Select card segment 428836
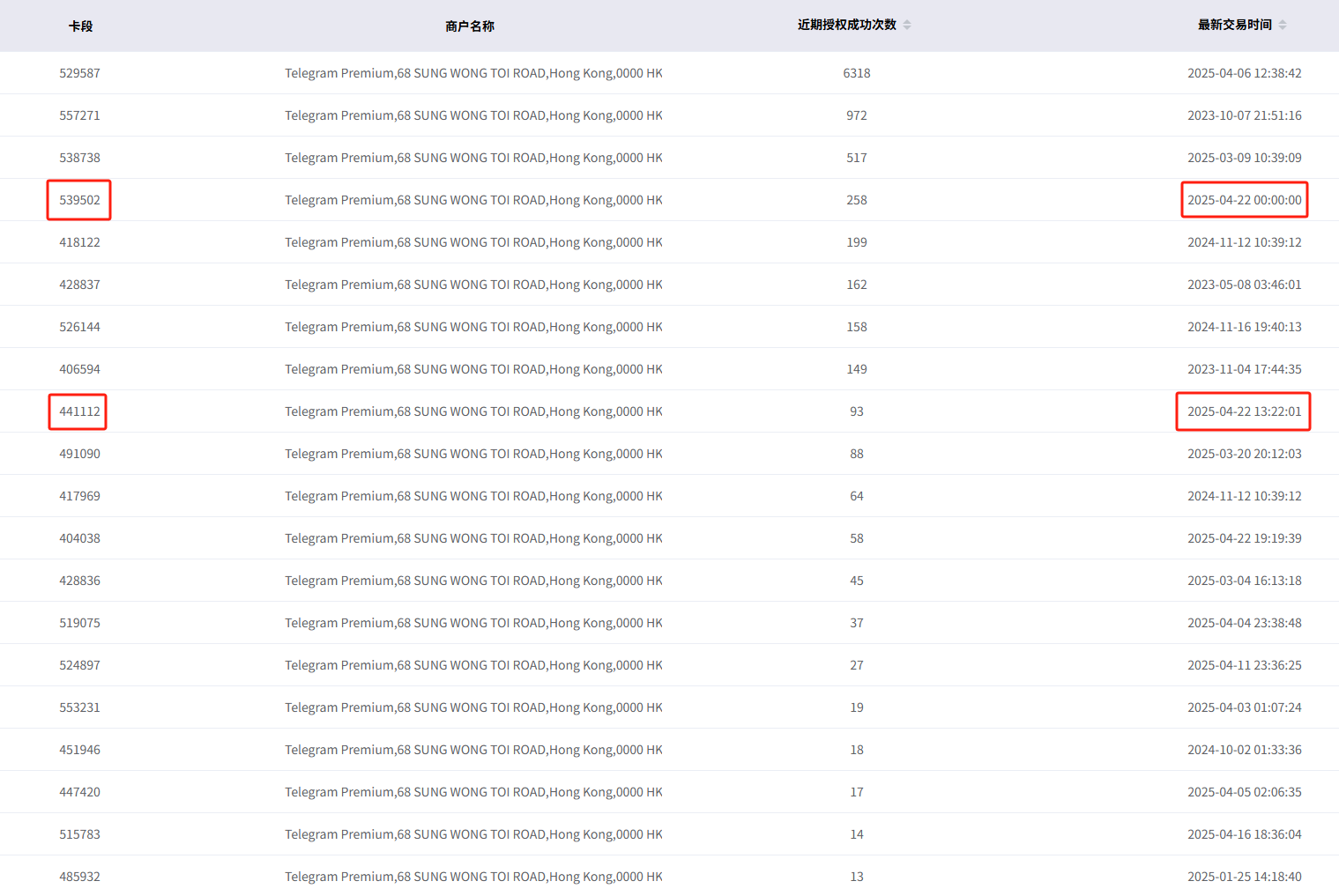Viewport: 1339px width, 896px height. tap(79, 581)
